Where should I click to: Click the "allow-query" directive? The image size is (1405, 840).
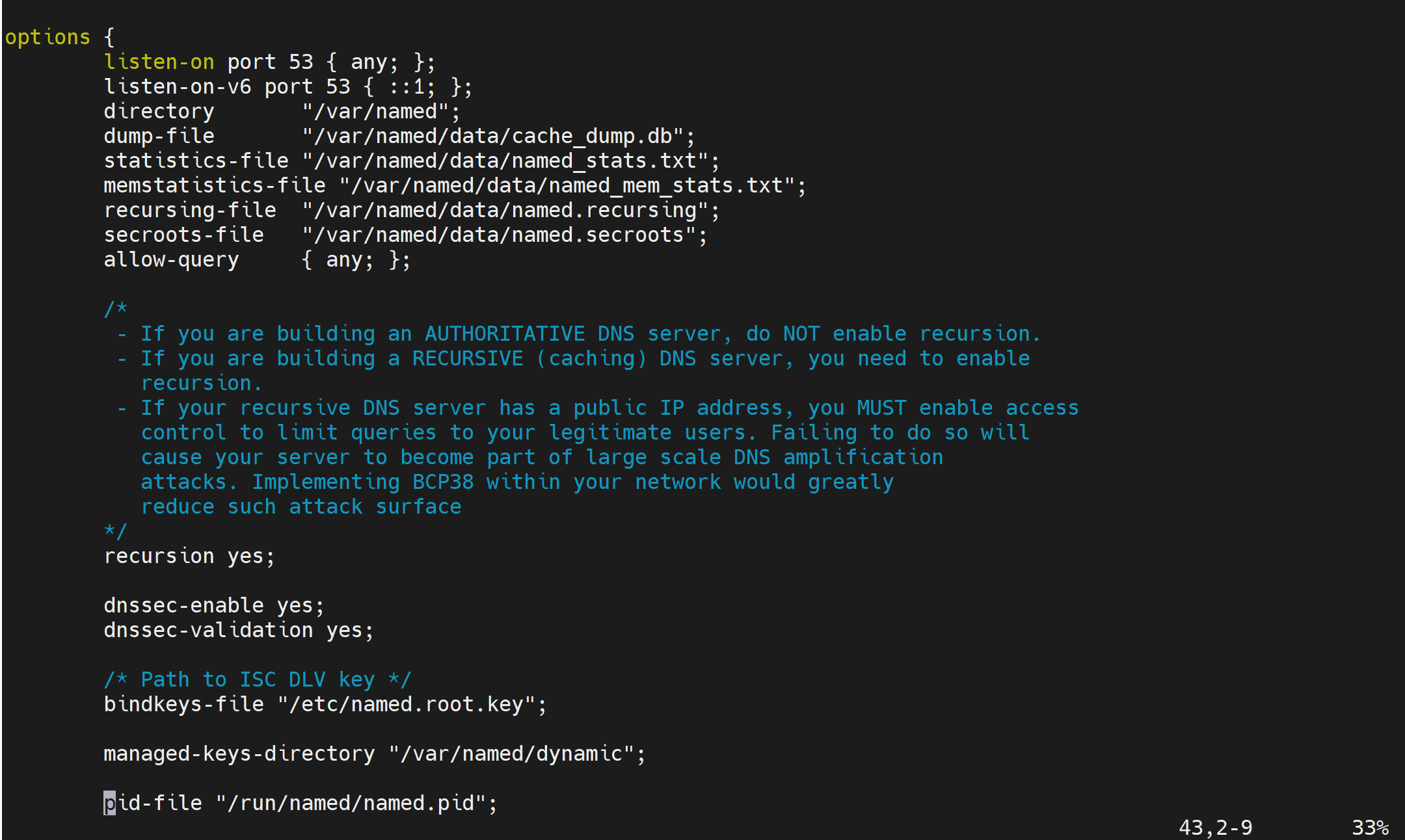(x=171, y=259)
